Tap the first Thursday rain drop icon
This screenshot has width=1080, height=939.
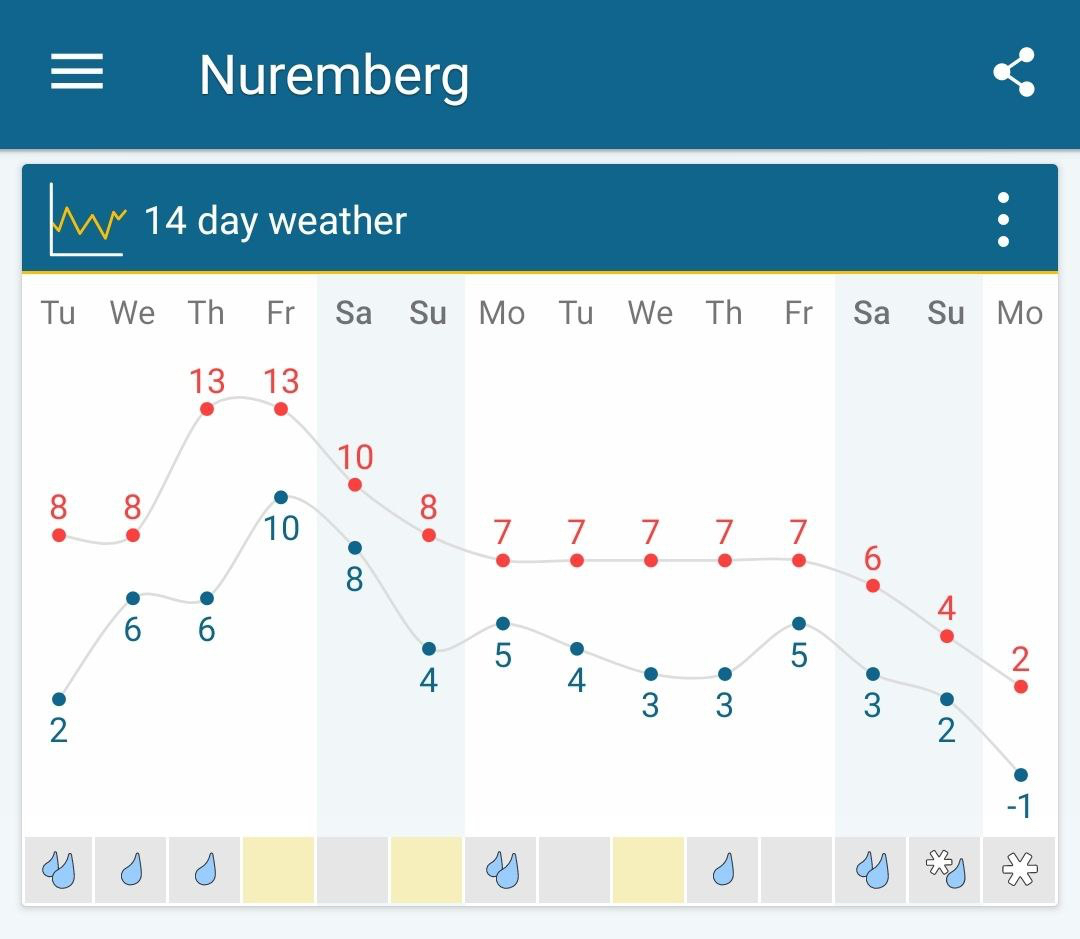206,870
